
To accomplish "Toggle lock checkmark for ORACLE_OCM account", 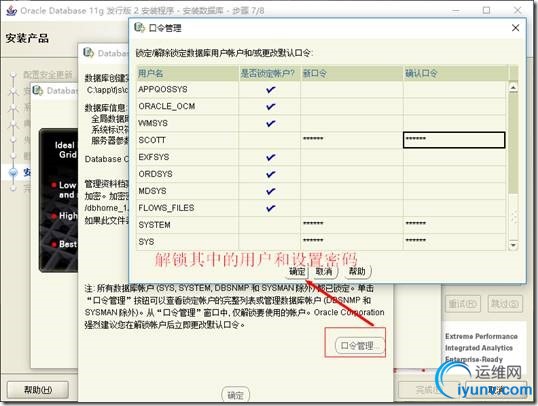I will point(270,106).
